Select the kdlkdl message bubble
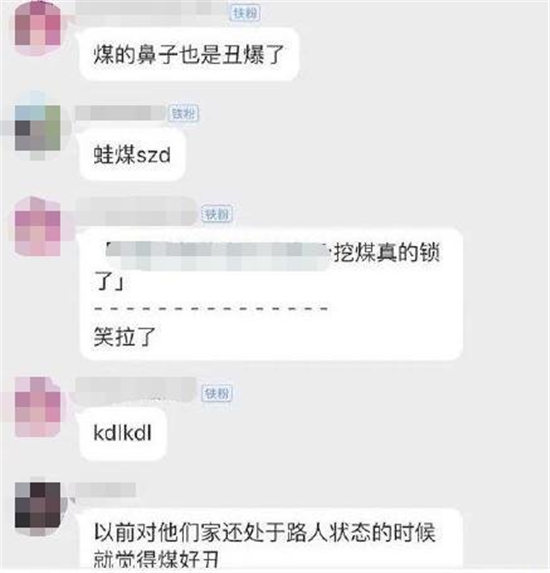 click(123, 433)
